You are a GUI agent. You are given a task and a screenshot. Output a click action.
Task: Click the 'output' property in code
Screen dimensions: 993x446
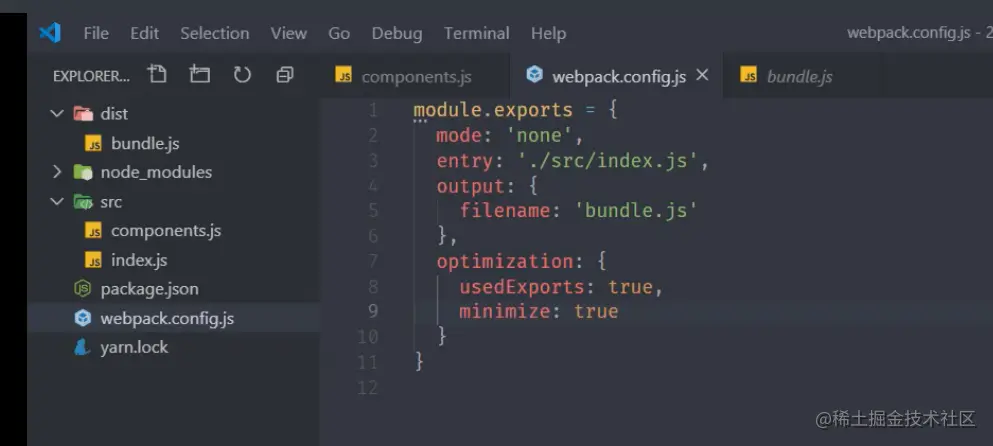point(471,186)
